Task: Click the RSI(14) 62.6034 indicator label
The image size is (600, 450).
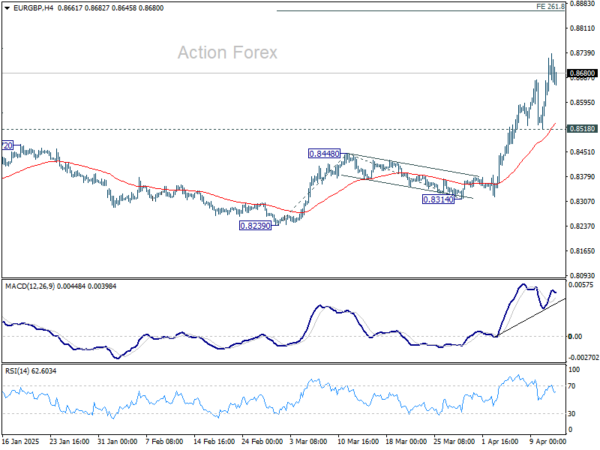Action: click(x=31, y=371)
